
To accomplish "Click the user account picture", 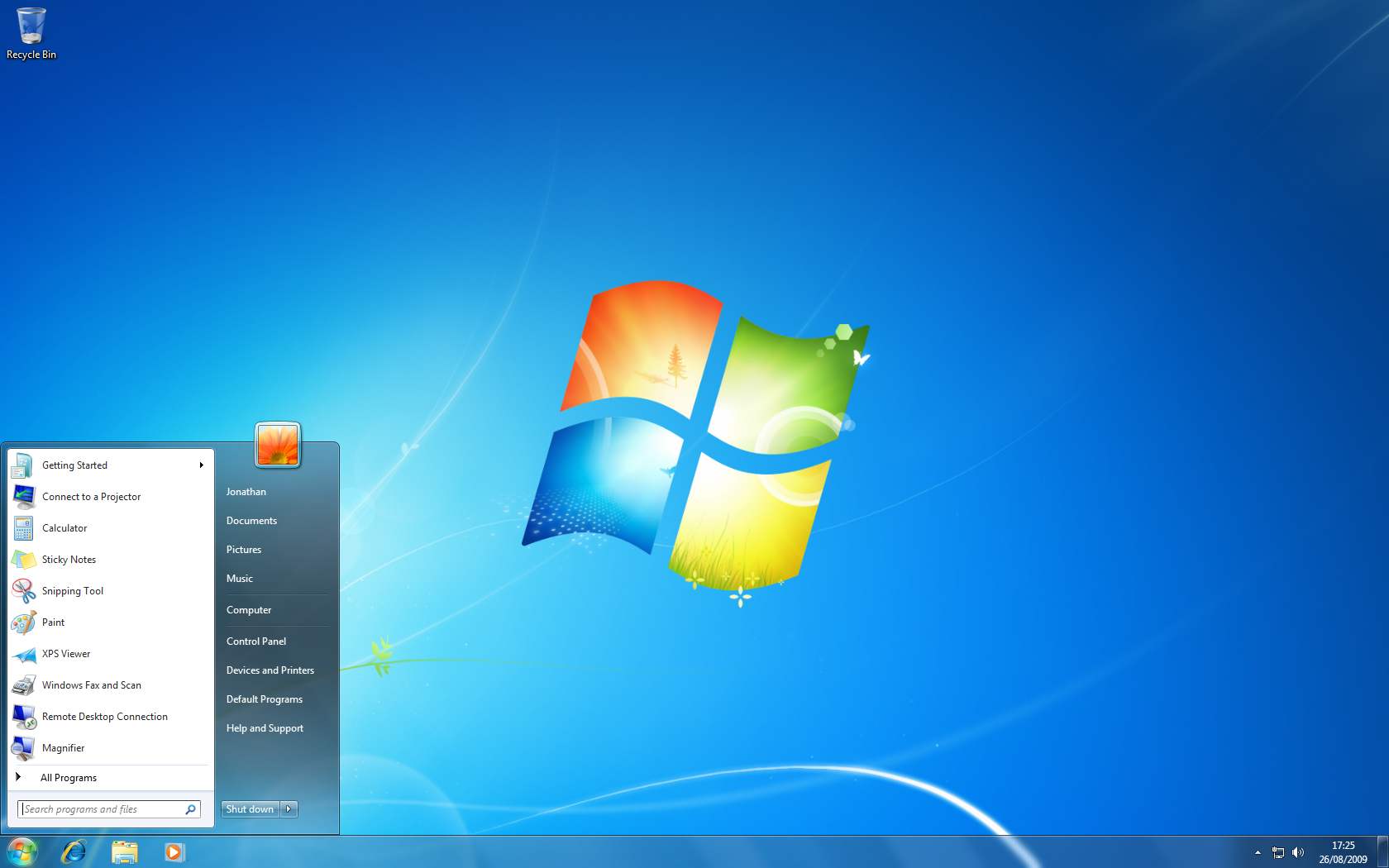I will pyautogui.click(x=278, y=445).
